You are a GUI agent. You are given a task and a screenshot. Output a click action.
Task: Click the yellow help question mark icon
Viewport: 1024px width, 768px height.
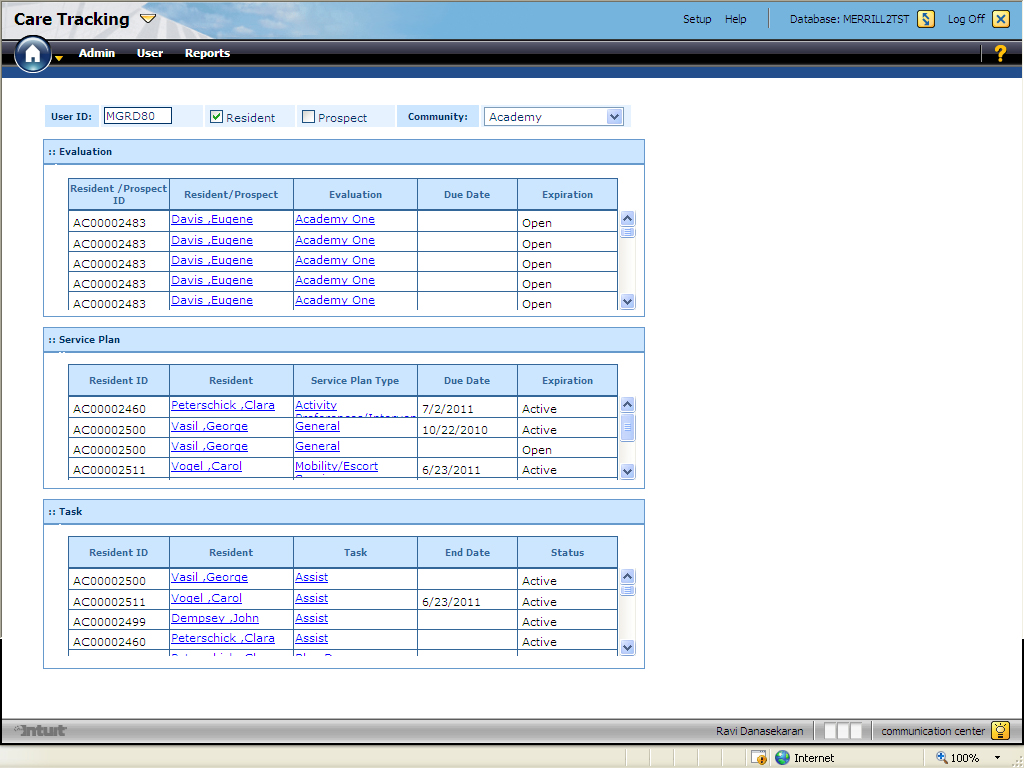(x=1000, y=53)
